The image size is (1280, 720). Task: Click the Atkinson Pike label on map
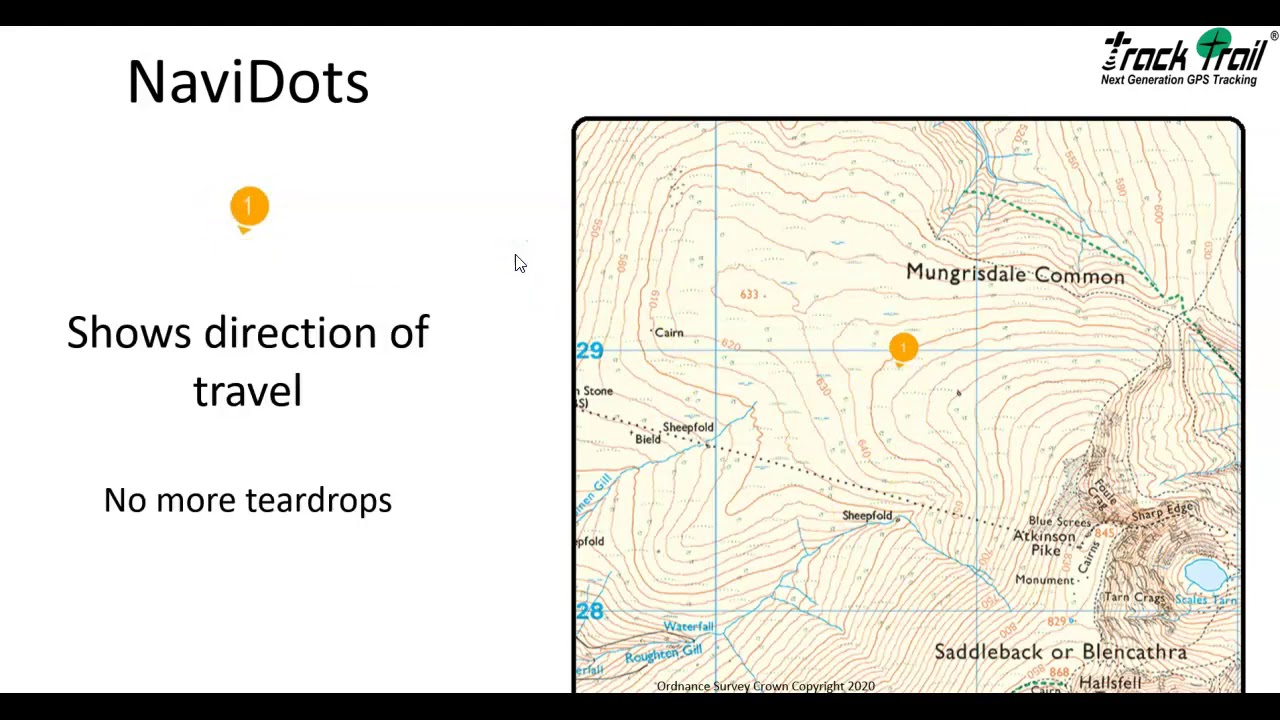1045,543
